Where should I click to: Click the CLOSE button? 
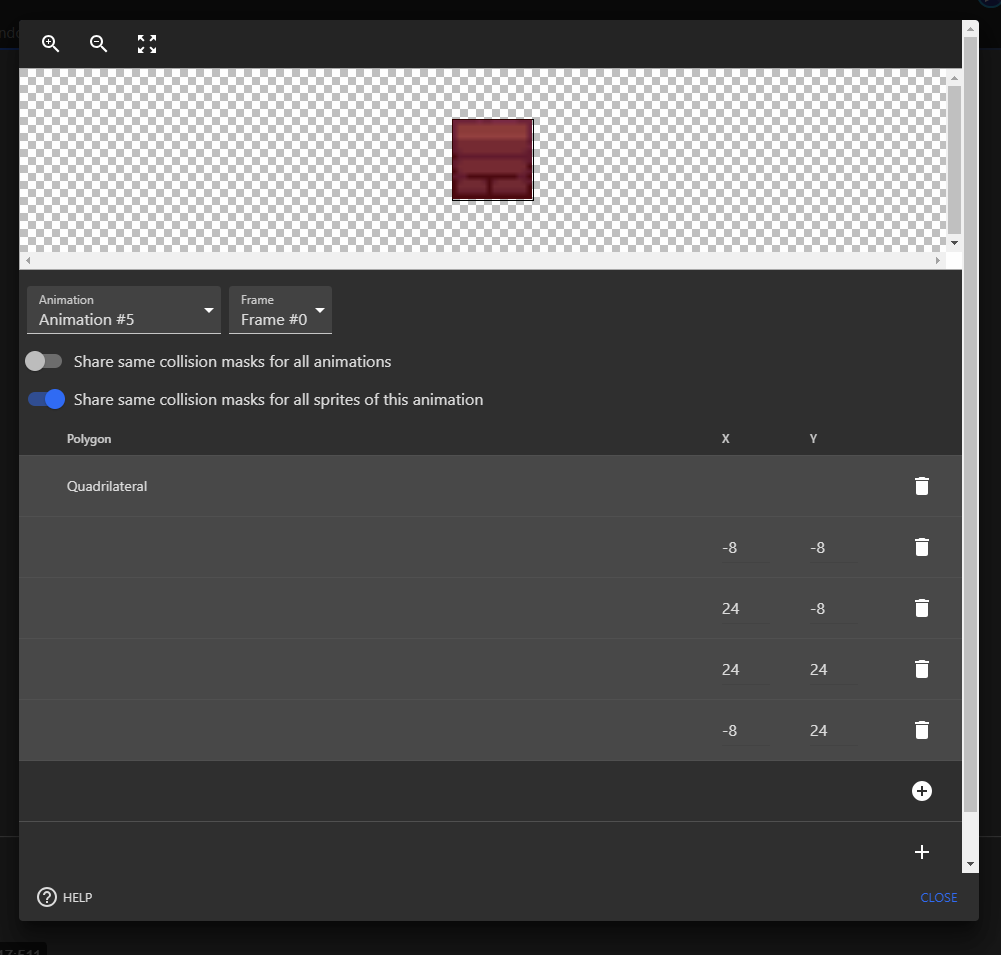point(937,897)
